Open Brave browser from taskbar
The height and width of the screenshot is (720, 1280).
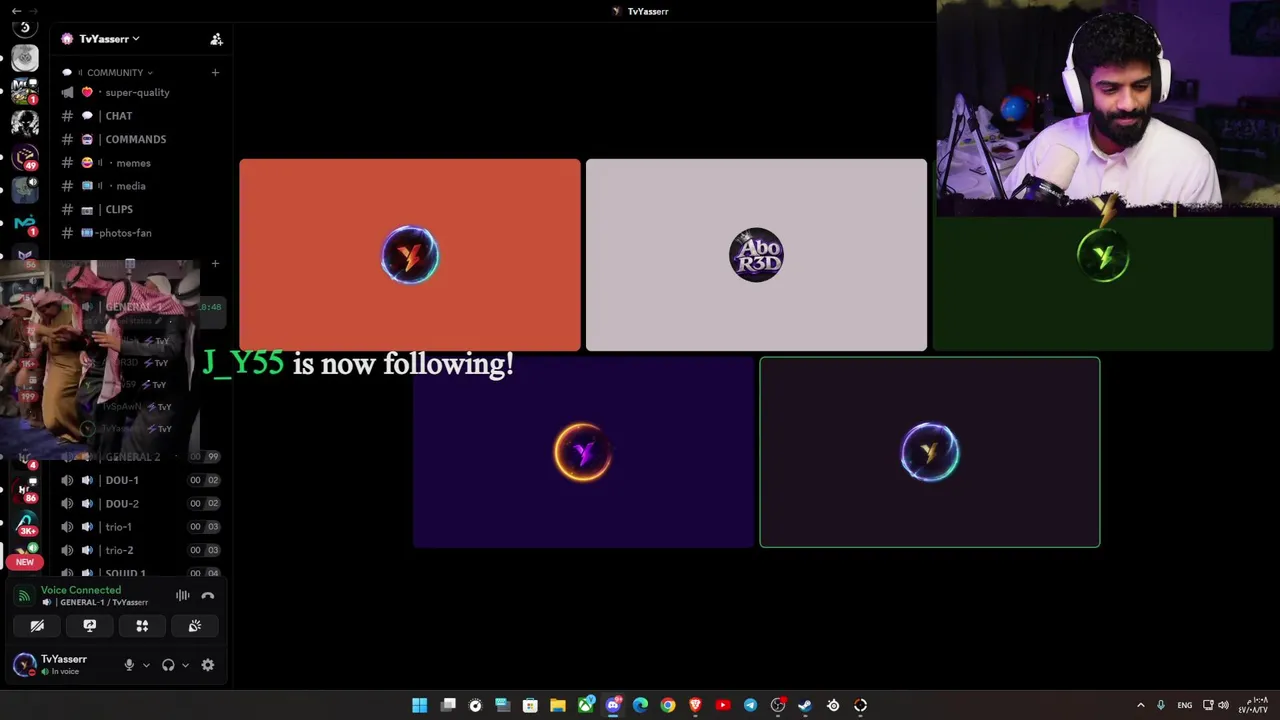coord(695,706)
